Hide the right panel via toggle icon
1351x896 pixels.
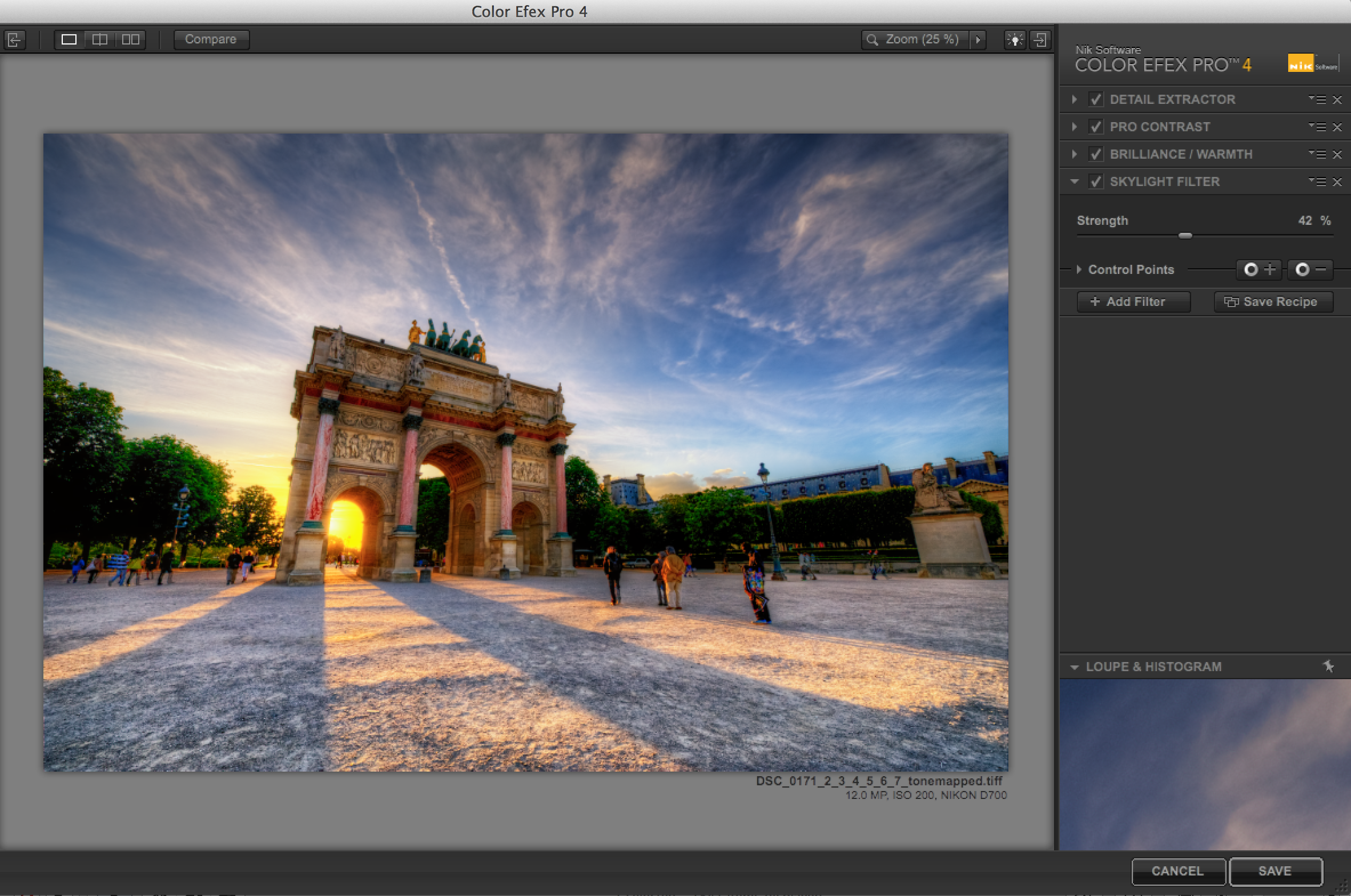1040,39
